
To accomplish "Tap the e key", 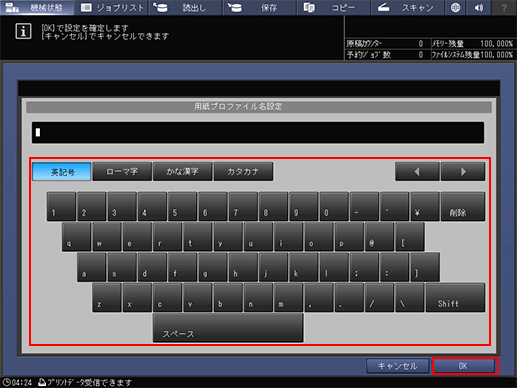I will [x=137, y=237].
